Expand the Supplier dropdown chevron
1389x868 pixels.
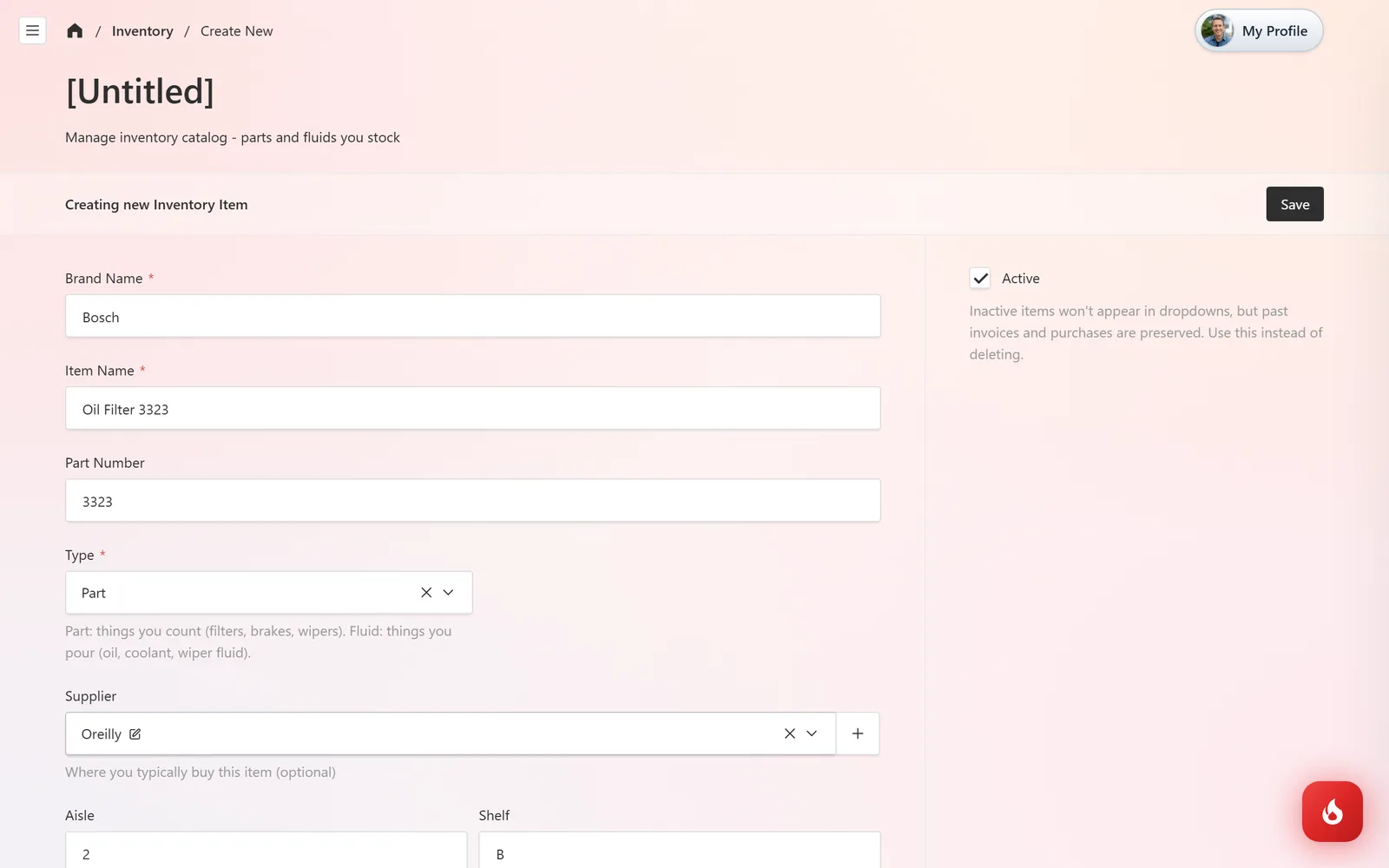(x=813, y=733)
